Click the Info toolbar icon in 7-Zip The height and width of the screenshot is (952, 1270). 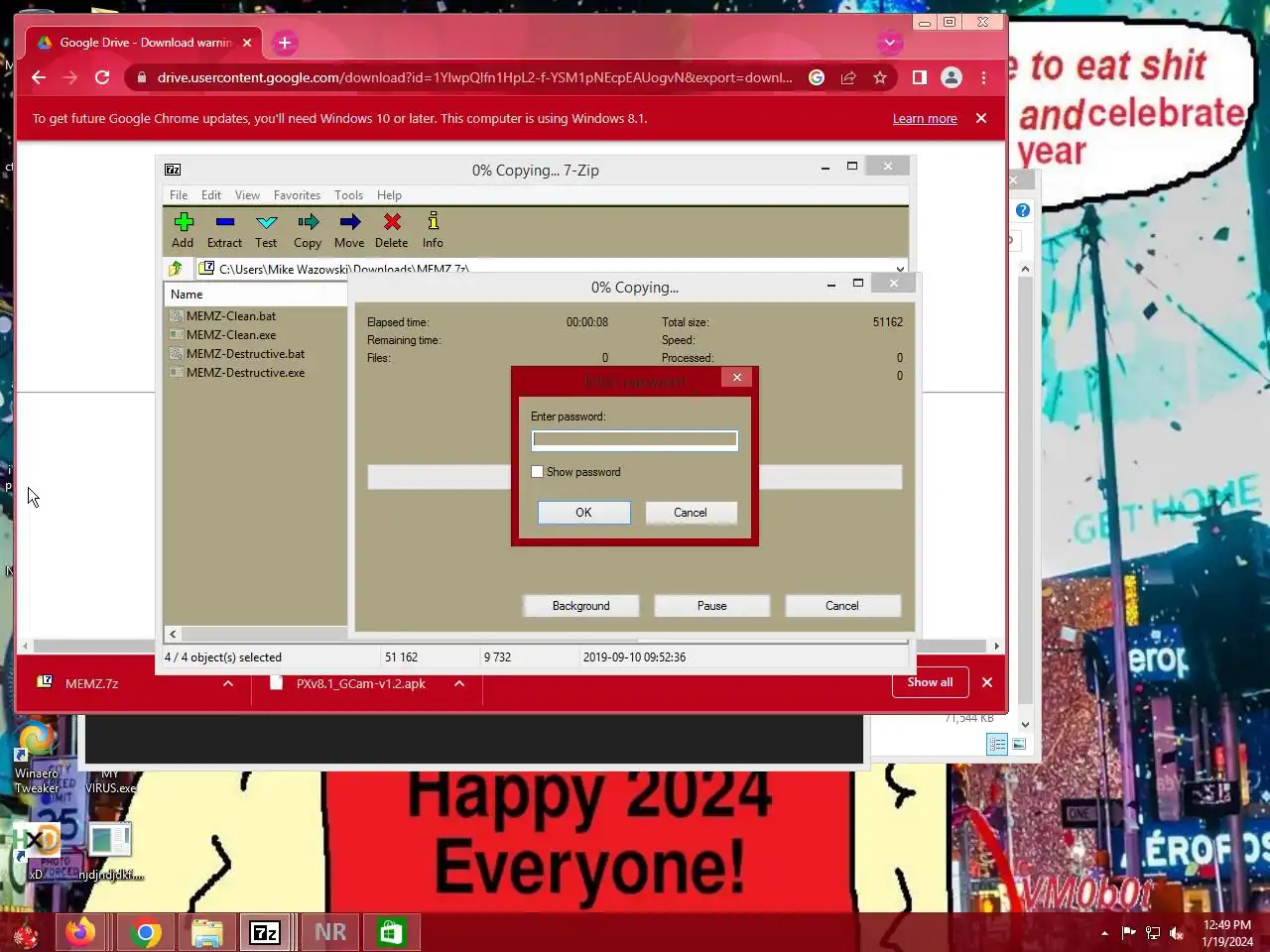(433, 230)
